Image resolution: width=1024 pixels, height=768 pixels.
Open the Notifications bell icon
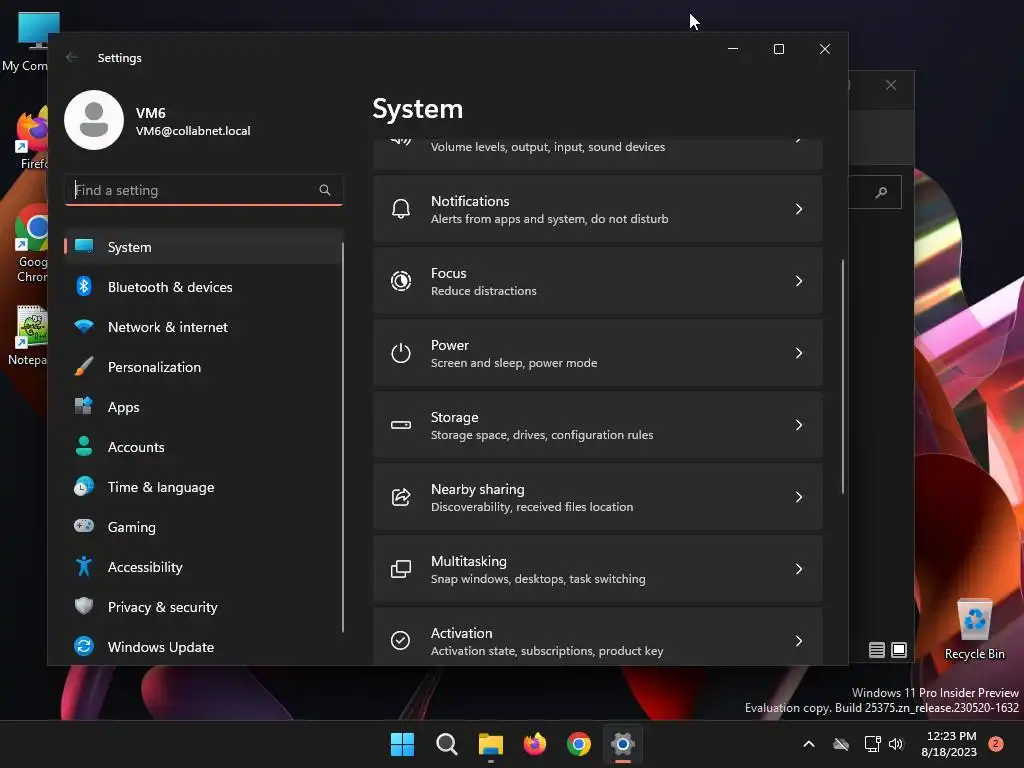(x=400, y=209)
